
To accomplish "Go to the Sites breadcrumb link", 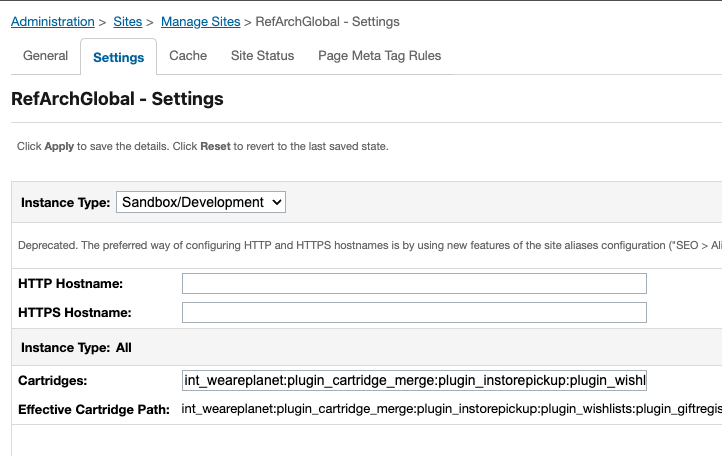I will [126, 21].
